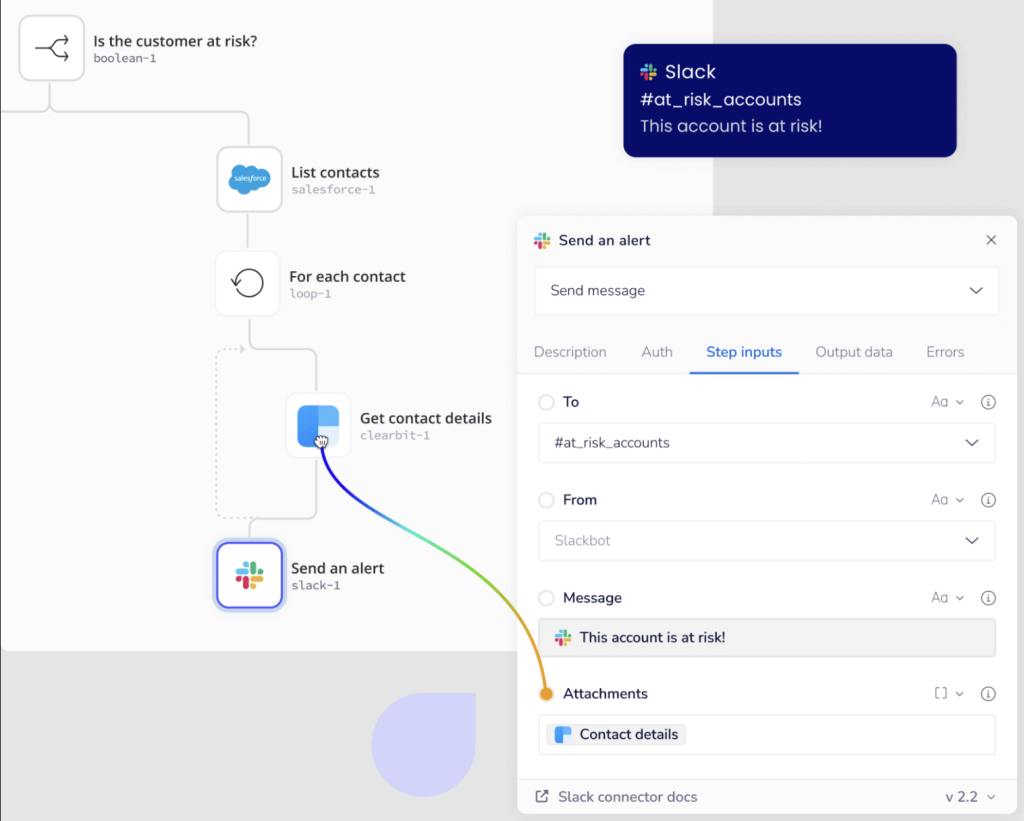Viewport: 1024px width, 821px height.
Task: Click the orange Attachments connector dot
Action: (547, 694)
